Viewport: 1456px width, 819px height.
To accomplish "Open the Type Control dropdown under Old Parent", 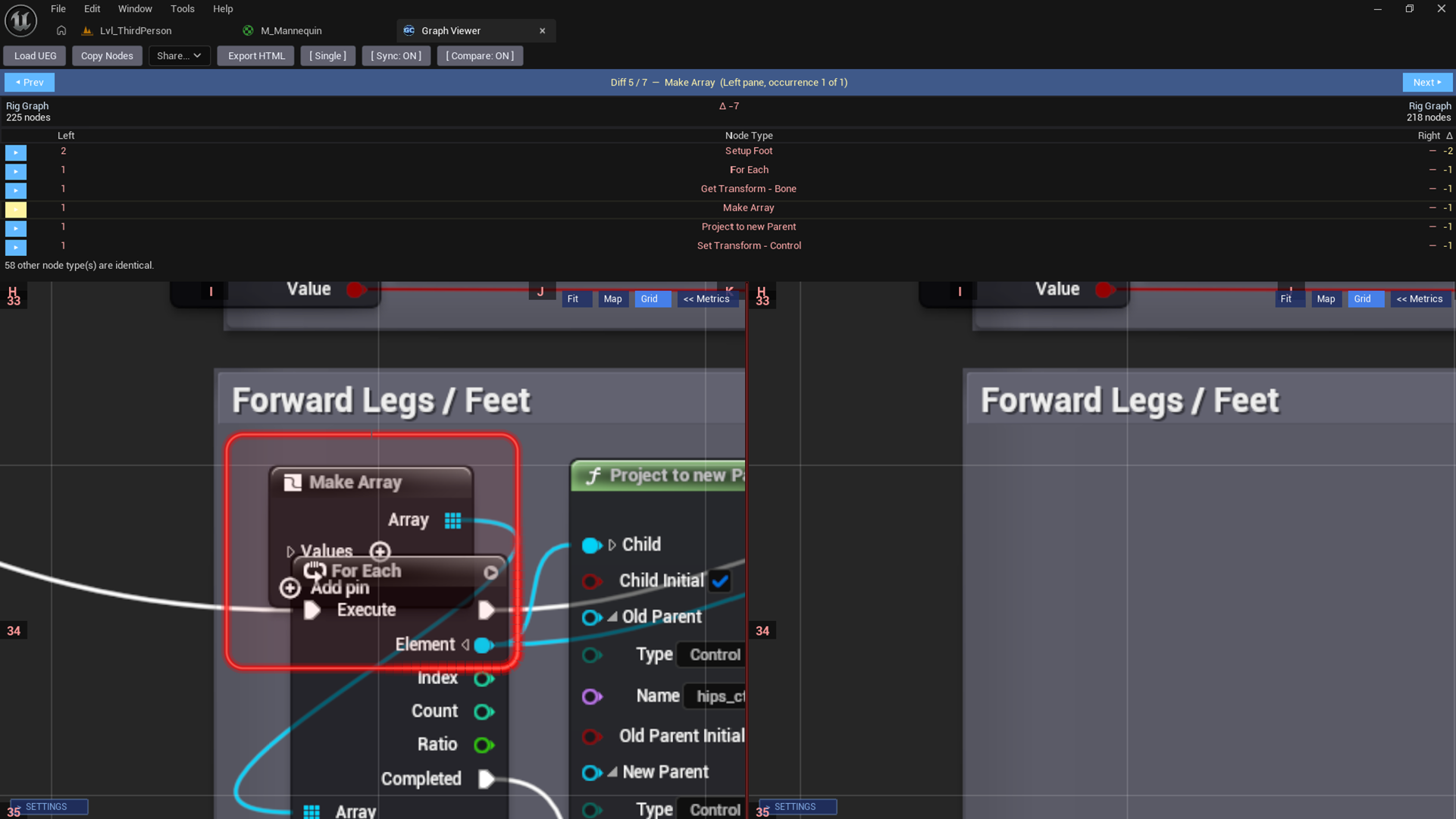I will pos(711,655).
